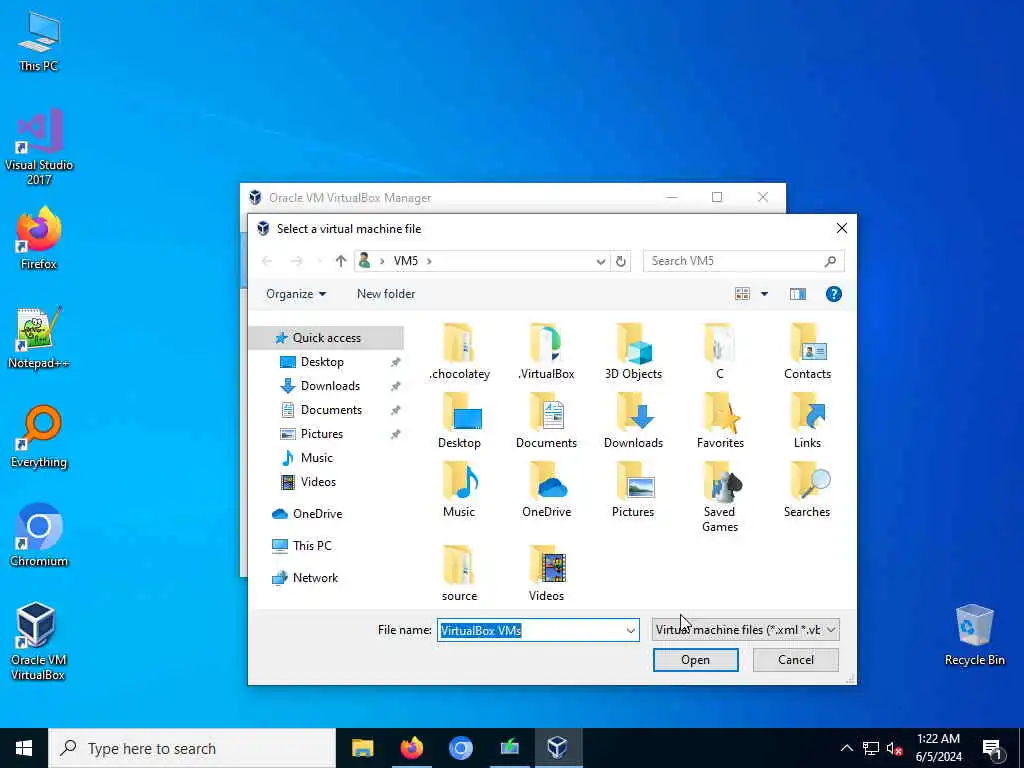Screen dimensions: 1024x768
Task: Close the Select a virtual machine file dialog
Action: [841, 228]
